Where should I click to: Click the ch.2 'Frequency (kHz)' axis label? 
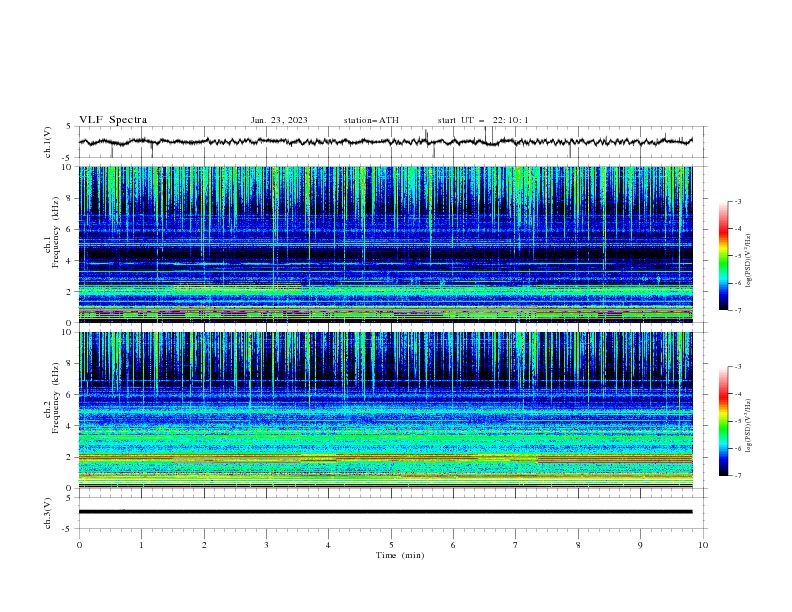point(56,398)
